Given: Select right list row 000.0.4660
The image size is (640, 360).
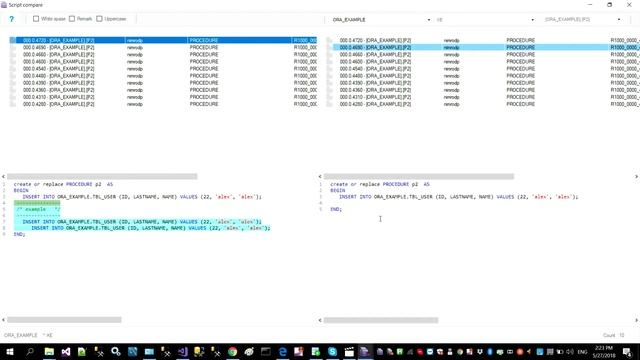Looking at the screenshot, I should click(x=483, y=54).
